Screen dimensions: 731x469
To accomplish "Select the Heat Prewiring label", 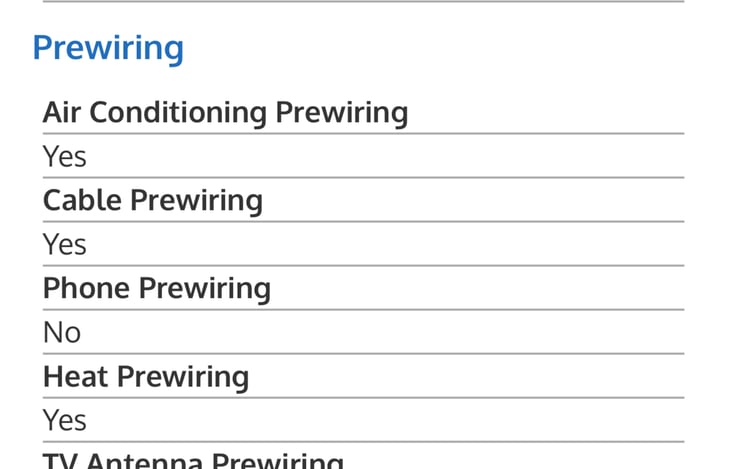I will (145, 376).
